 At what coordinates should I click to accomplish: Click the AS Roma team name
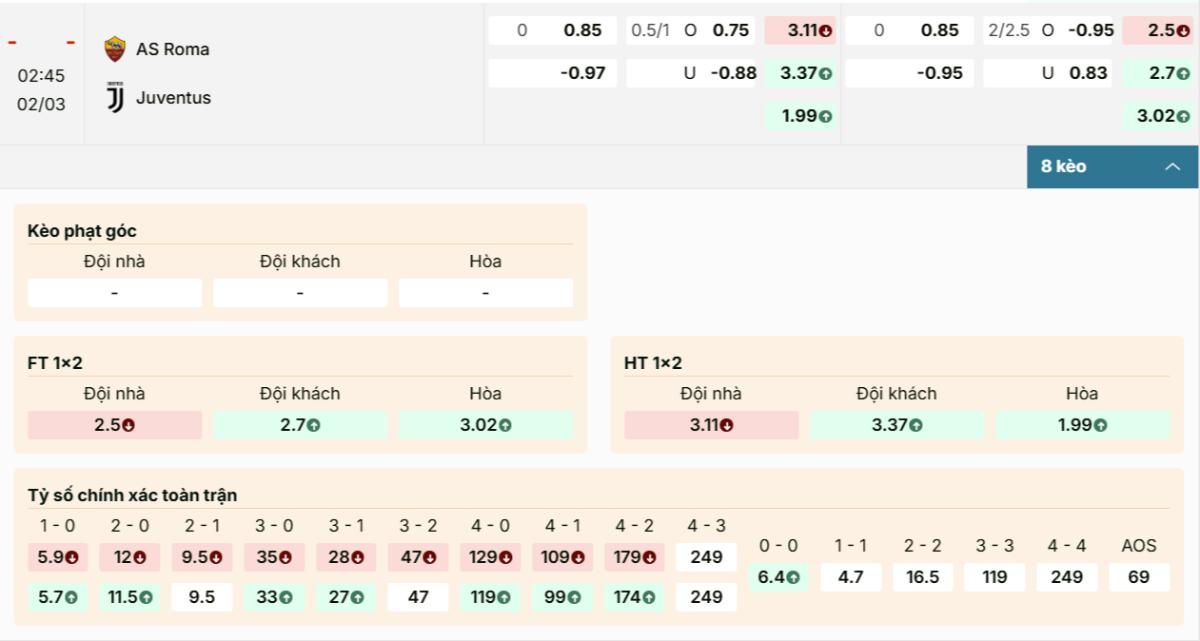(172, 49)
